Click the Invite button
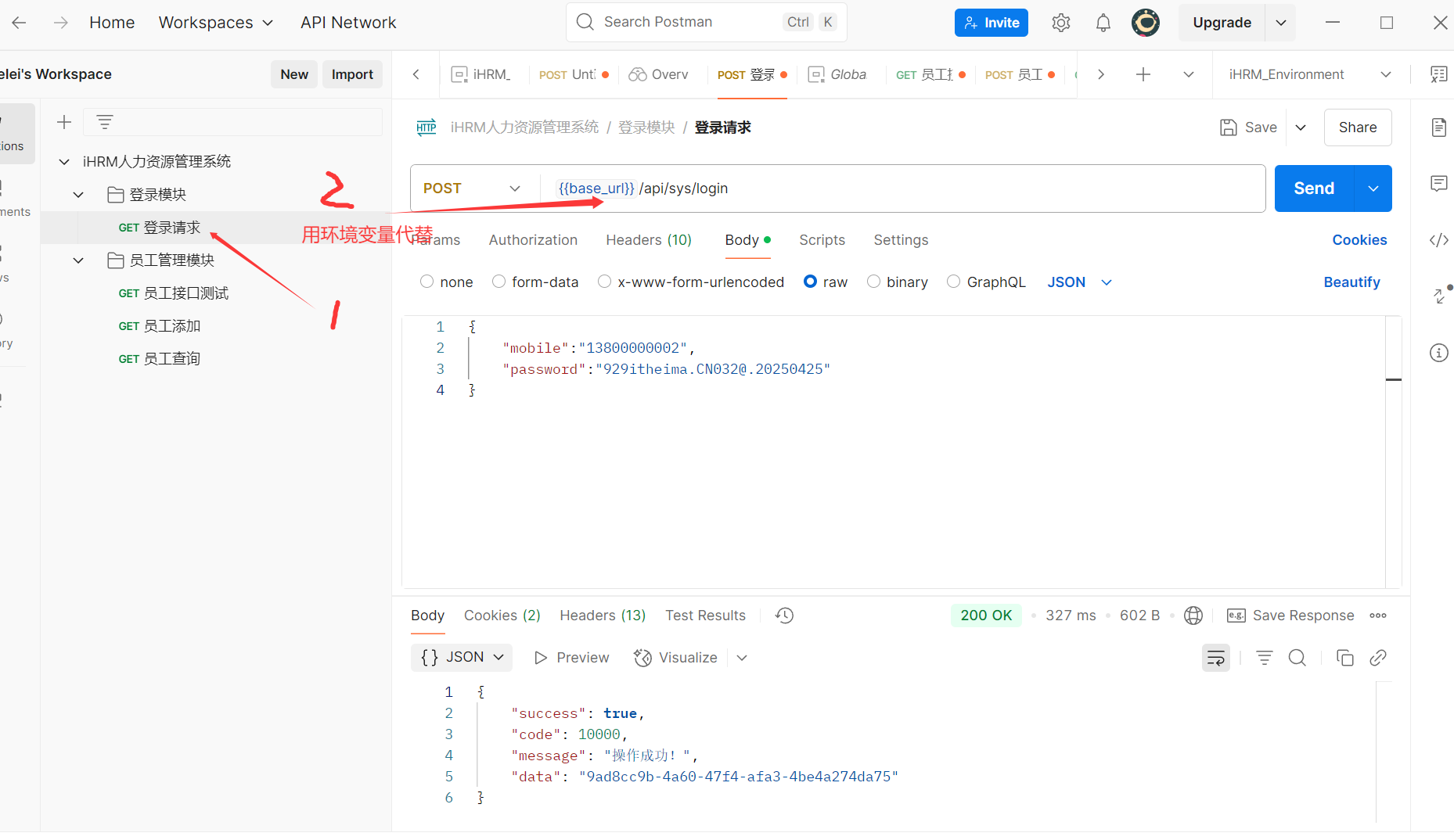The image size is (1454, 840). (991, 23)
